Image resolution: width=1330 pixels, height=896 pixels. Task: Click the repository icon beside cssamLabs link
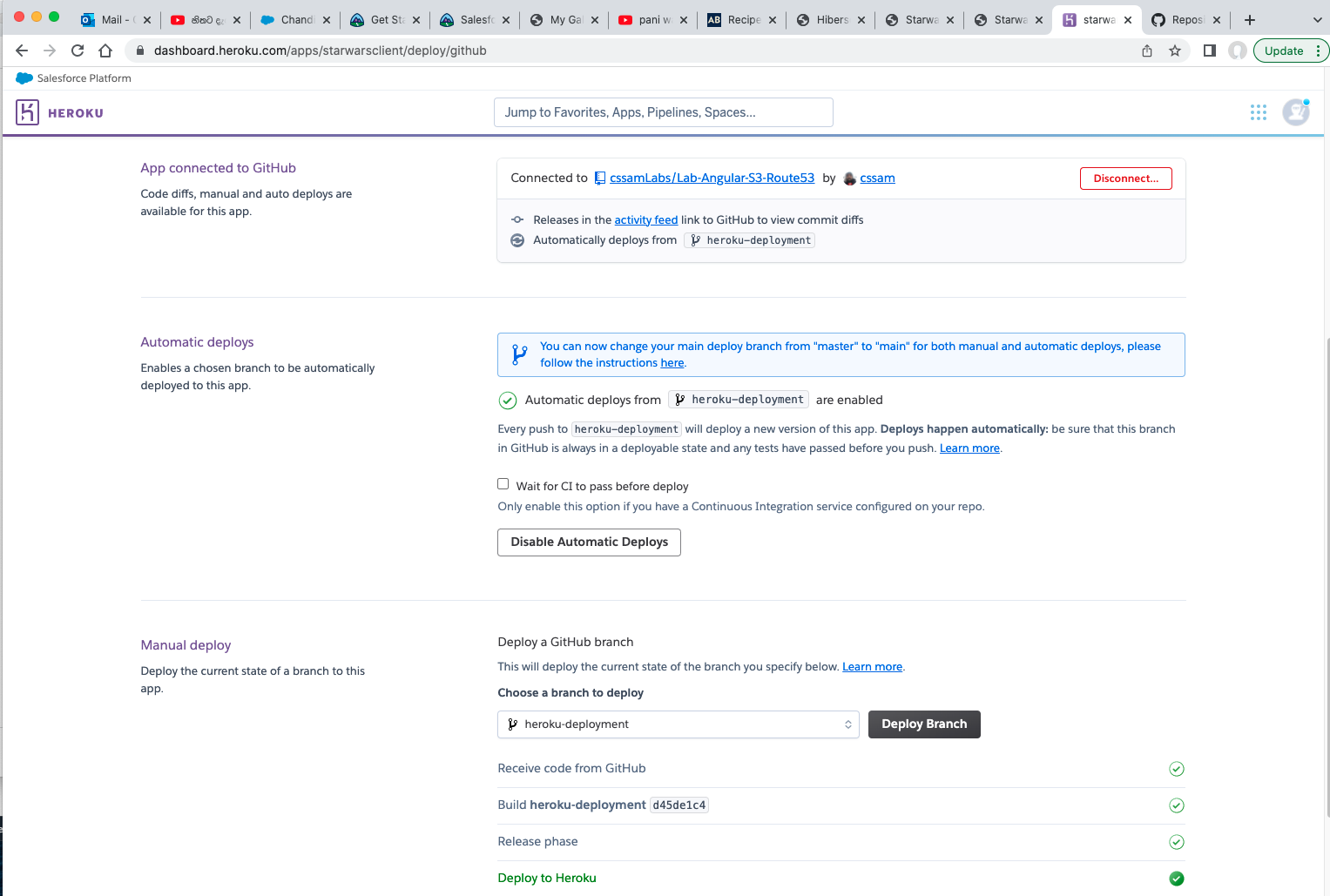point(600,178)
